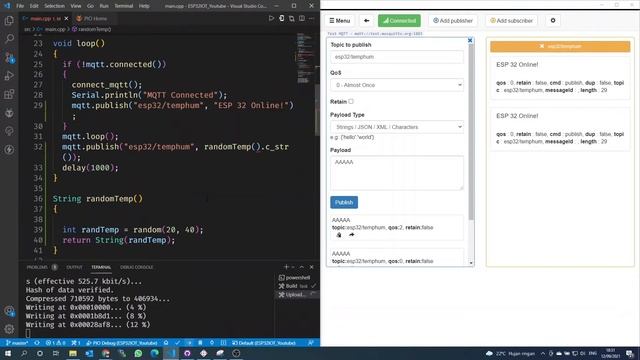Select the powershell terminal entry
Viewport: 640px width, 360px height.
coord(298,278)
